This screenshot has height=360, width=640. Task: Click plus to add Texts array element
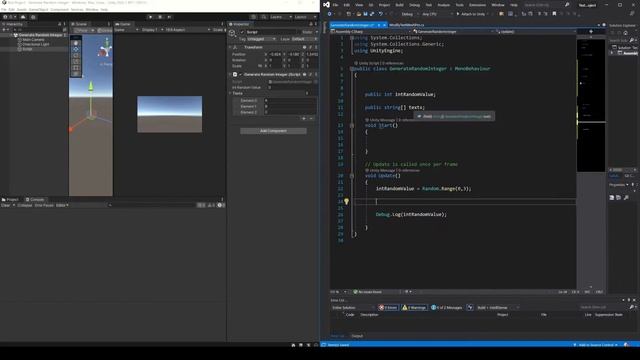pyautogui.click(x=304, y=118)
